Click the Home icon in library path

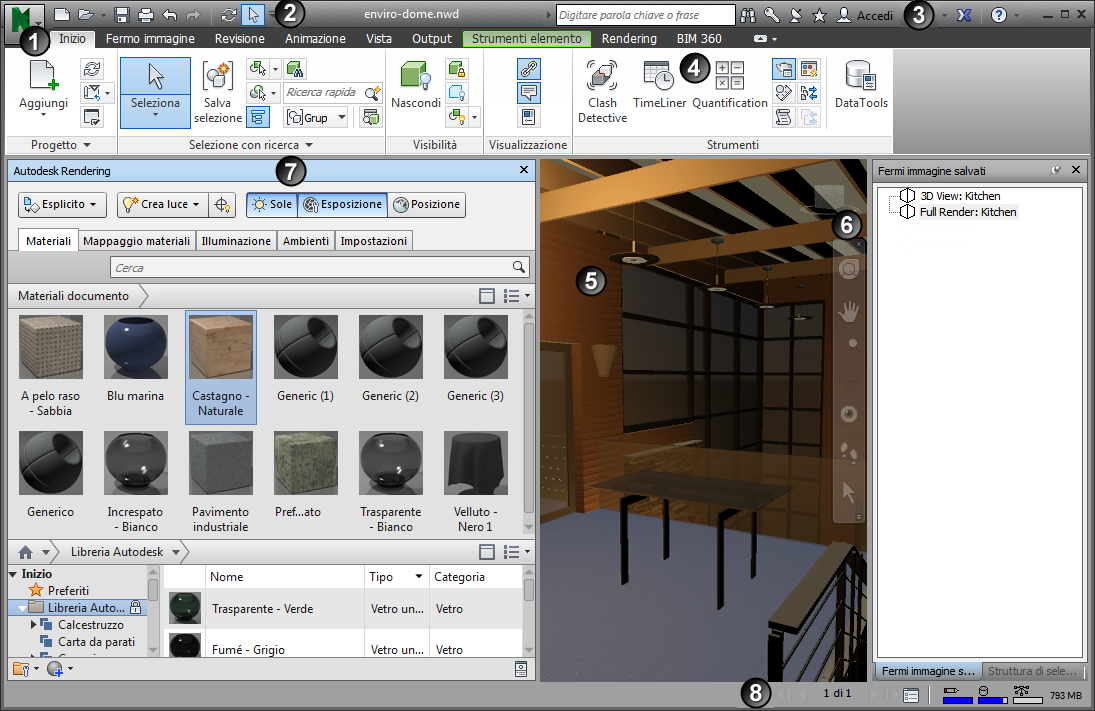point(26,552)
